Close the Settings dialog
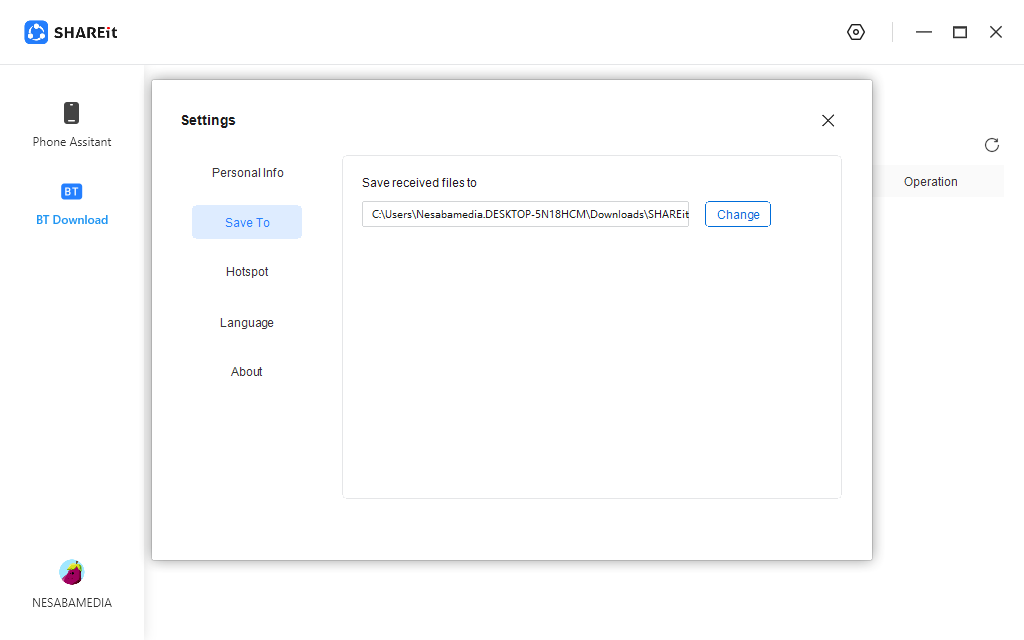The height and width of the screenshot is (640, 1024). (827, 121)
